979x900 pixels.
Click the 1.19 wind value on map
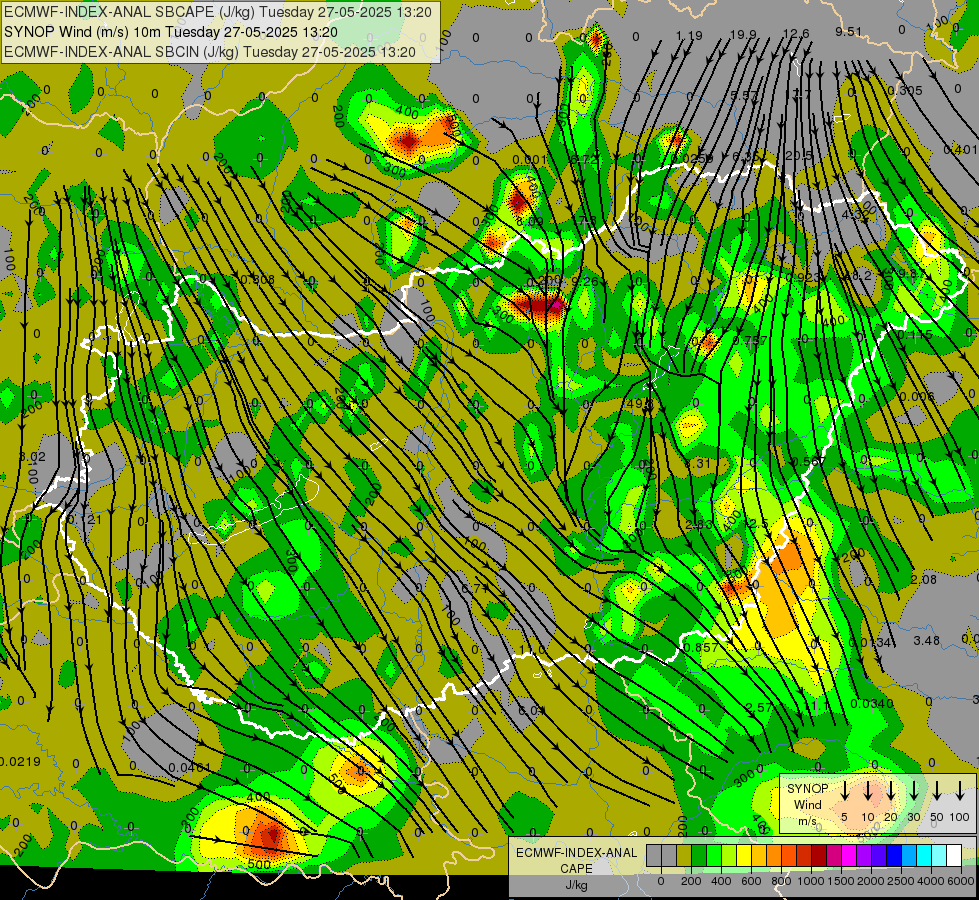[x=689, y=36]
